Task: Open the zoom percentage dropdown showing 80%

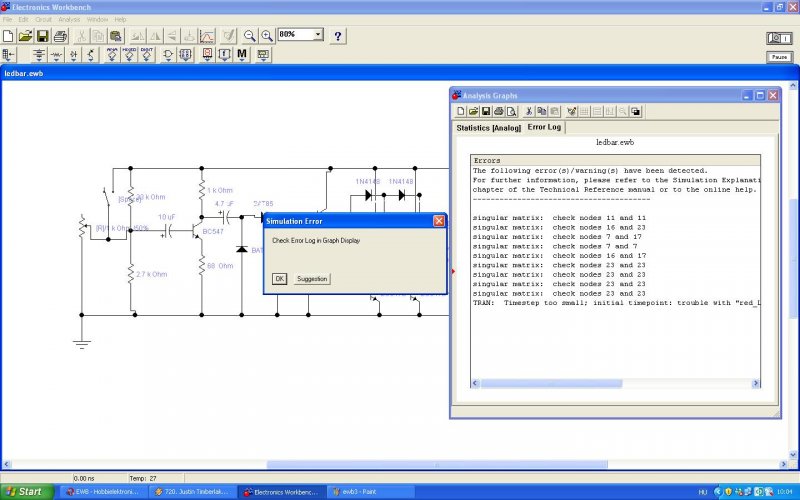Action: point(318,34)
